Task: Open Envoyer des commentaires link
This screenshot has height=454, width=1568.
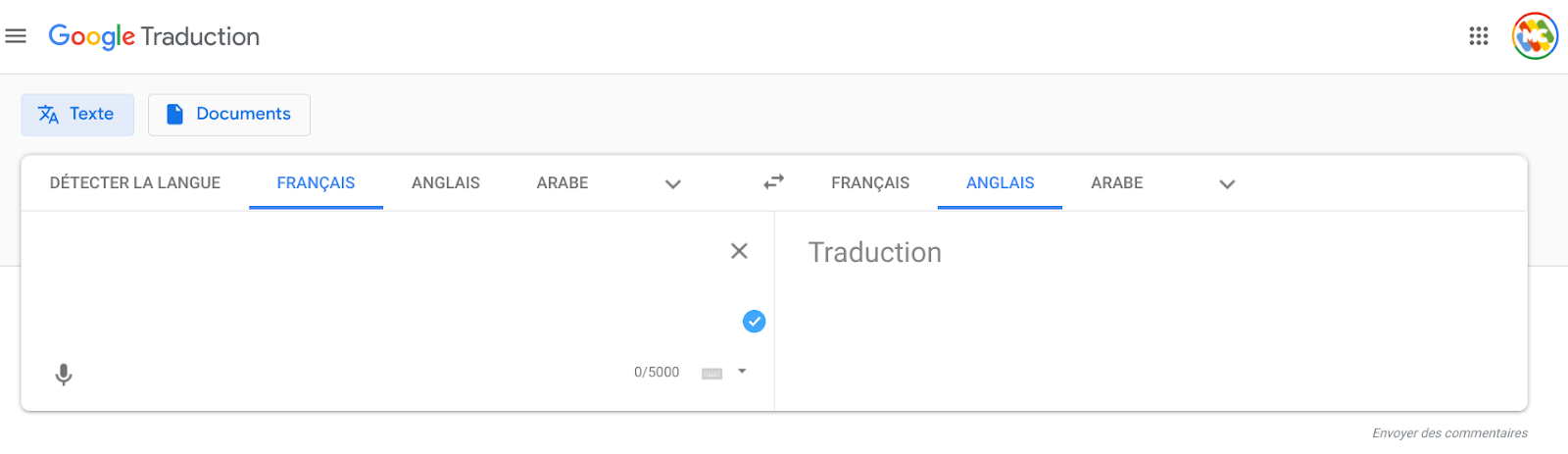Action: pyautogui.click(x=1449, y=433)
